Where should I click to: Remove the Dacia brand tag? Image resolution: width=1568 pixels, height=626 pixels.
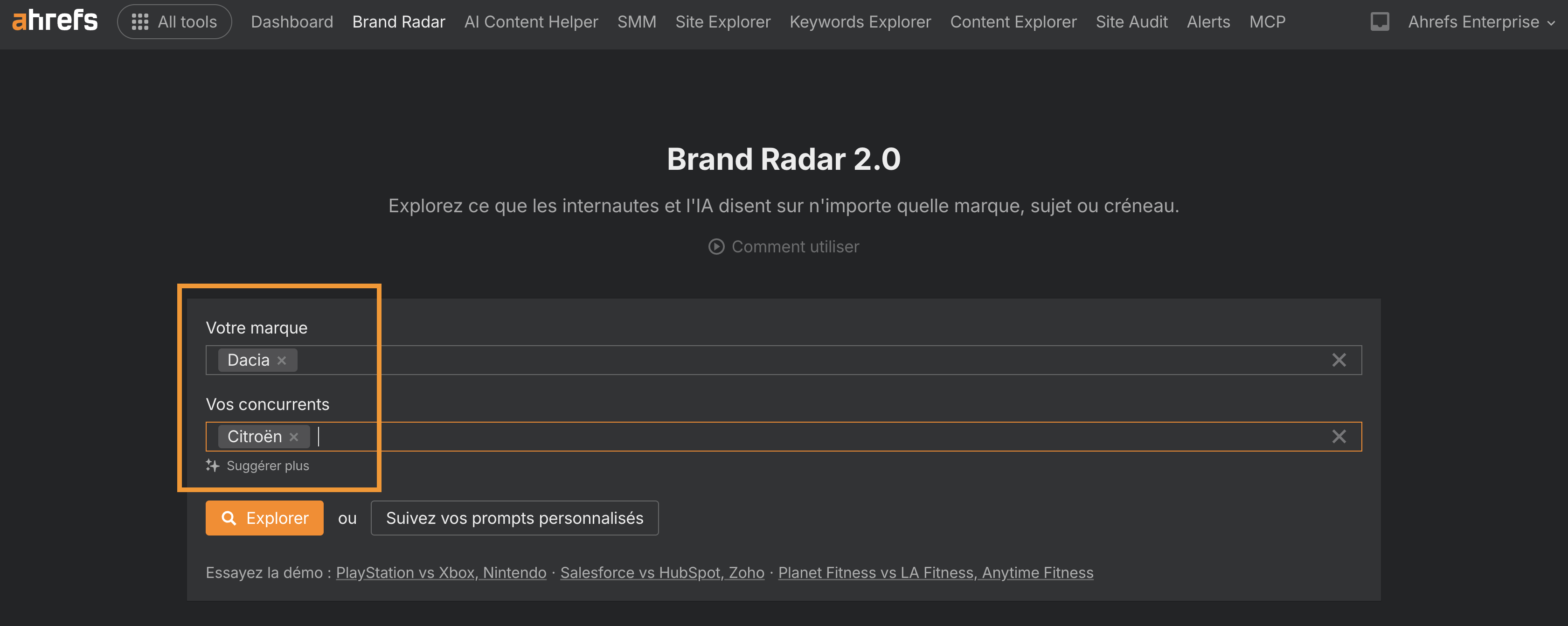281,360
